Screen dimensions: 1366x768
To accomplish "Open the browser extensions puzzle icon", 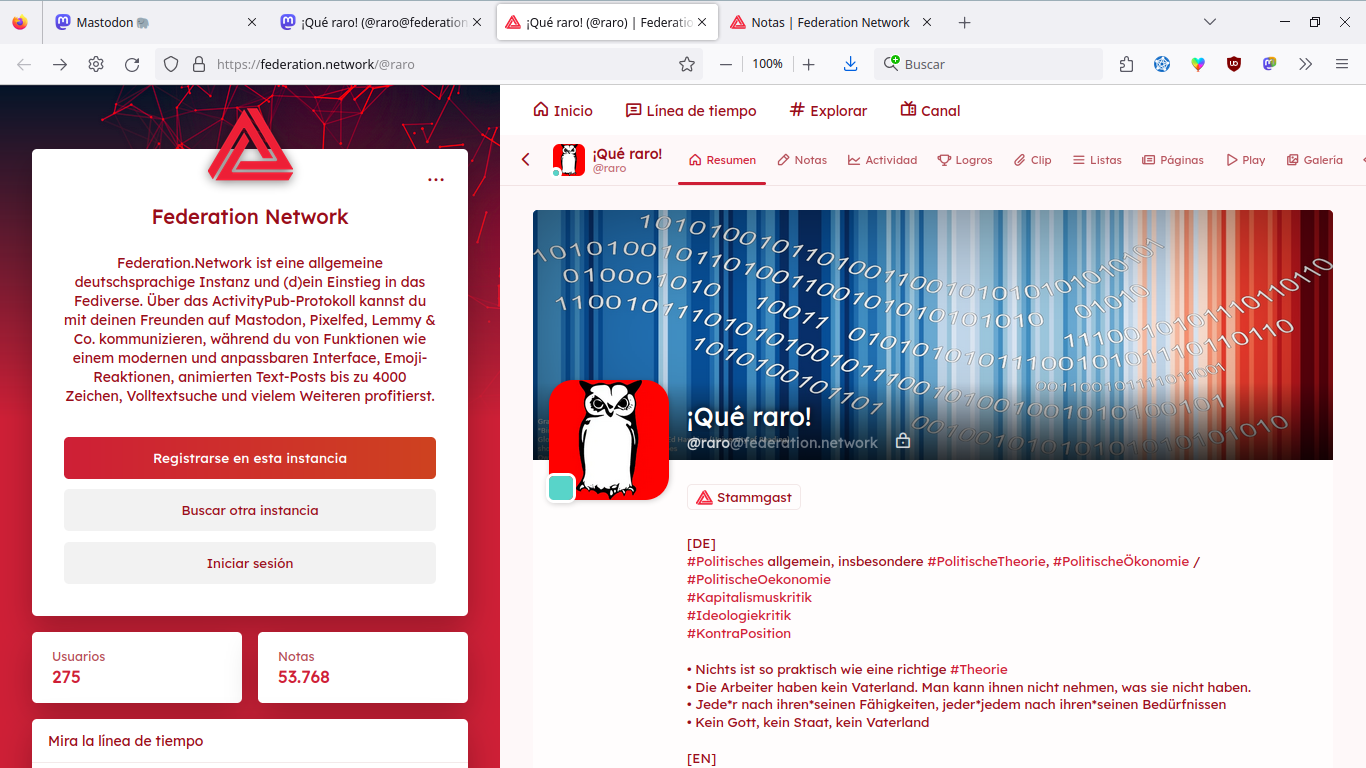I will tap(1126, 64).
